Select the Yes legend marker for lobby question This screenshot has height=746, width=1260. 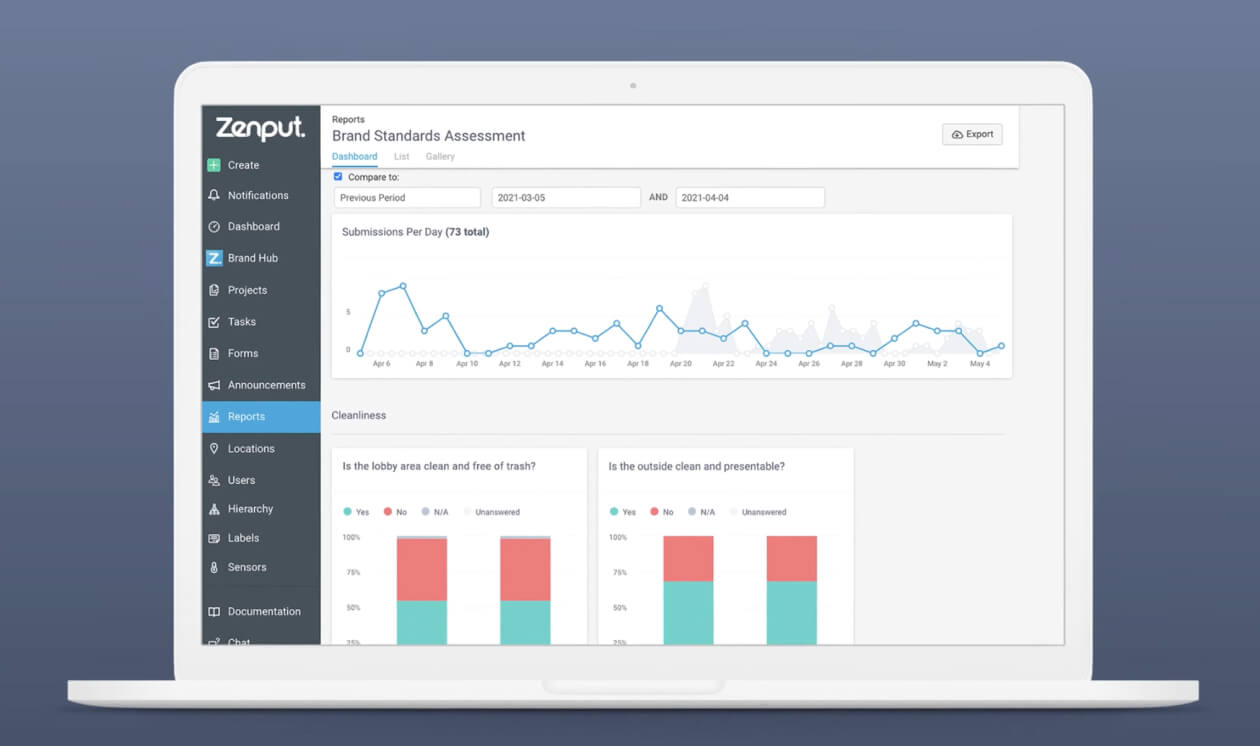pos(347,511)
